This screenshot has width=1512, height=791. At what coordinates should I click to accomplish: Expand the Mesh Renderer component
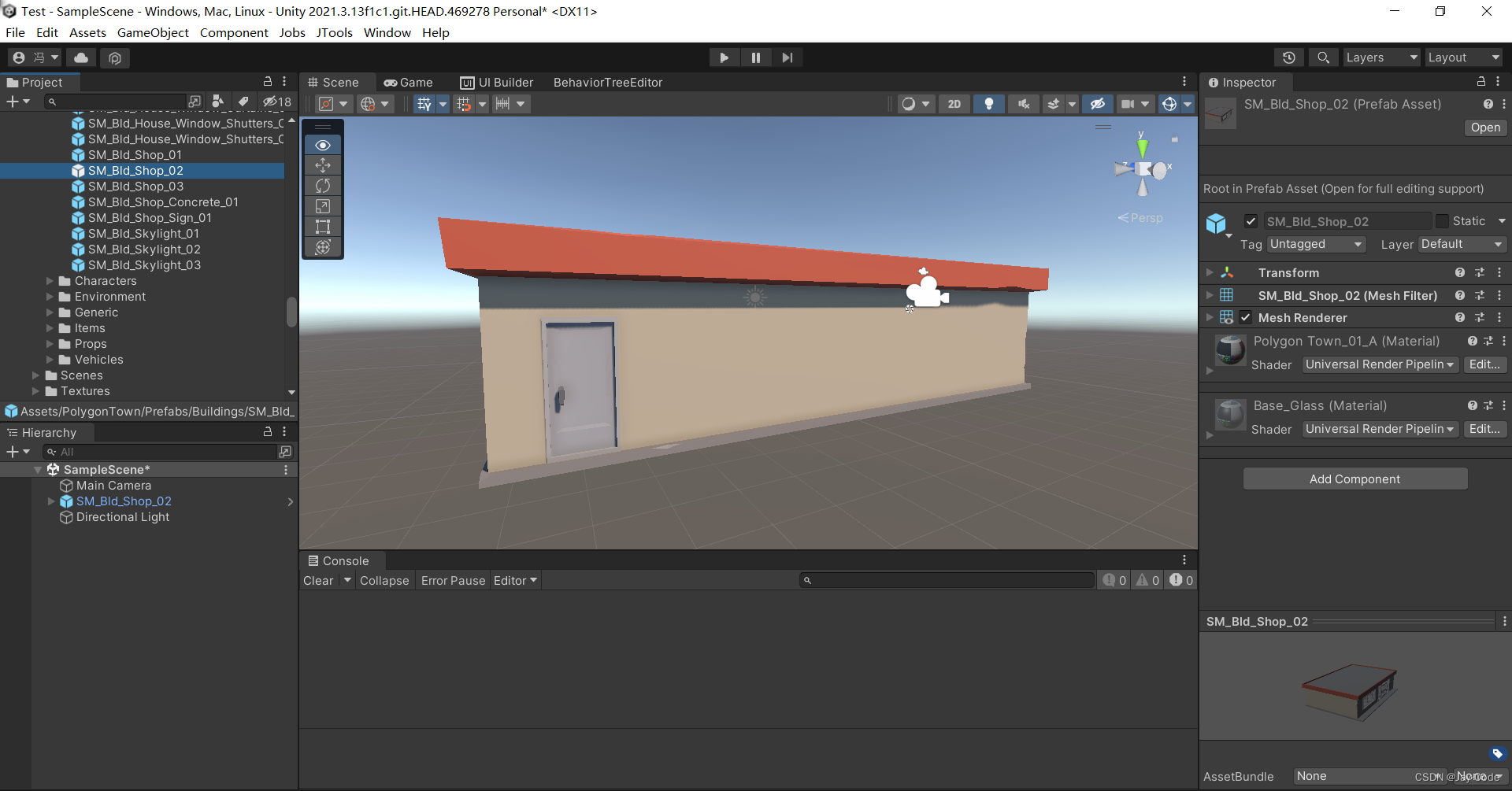tap(1210, 317)
